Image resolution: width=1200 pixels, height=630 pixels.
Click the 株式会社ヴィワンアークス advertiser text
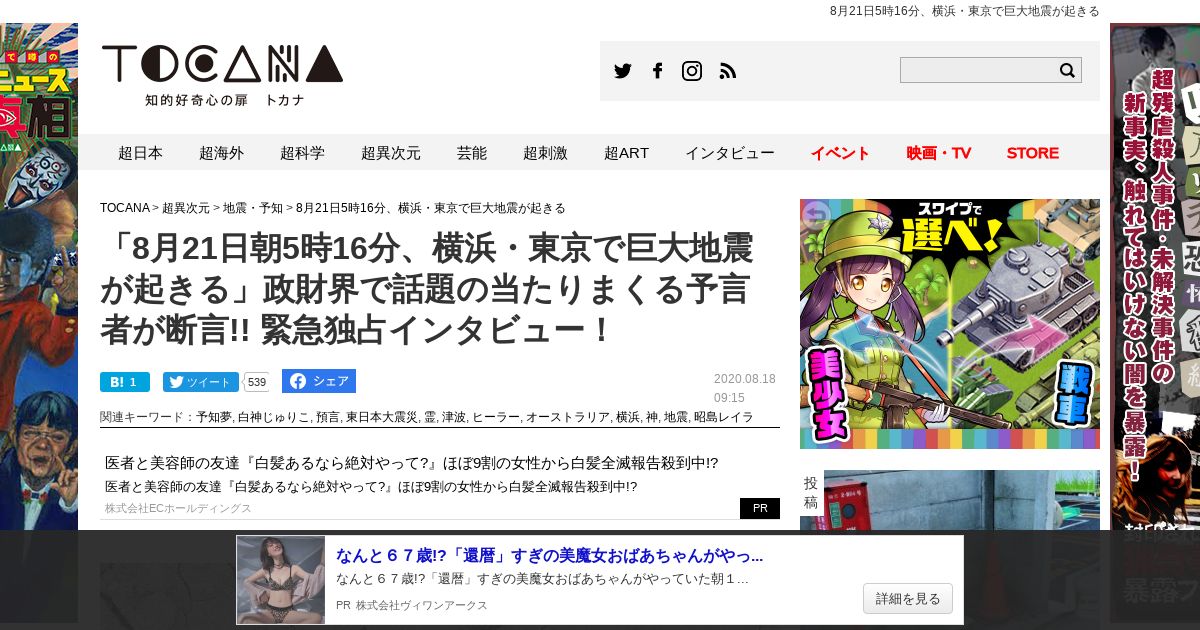[422, 605]
